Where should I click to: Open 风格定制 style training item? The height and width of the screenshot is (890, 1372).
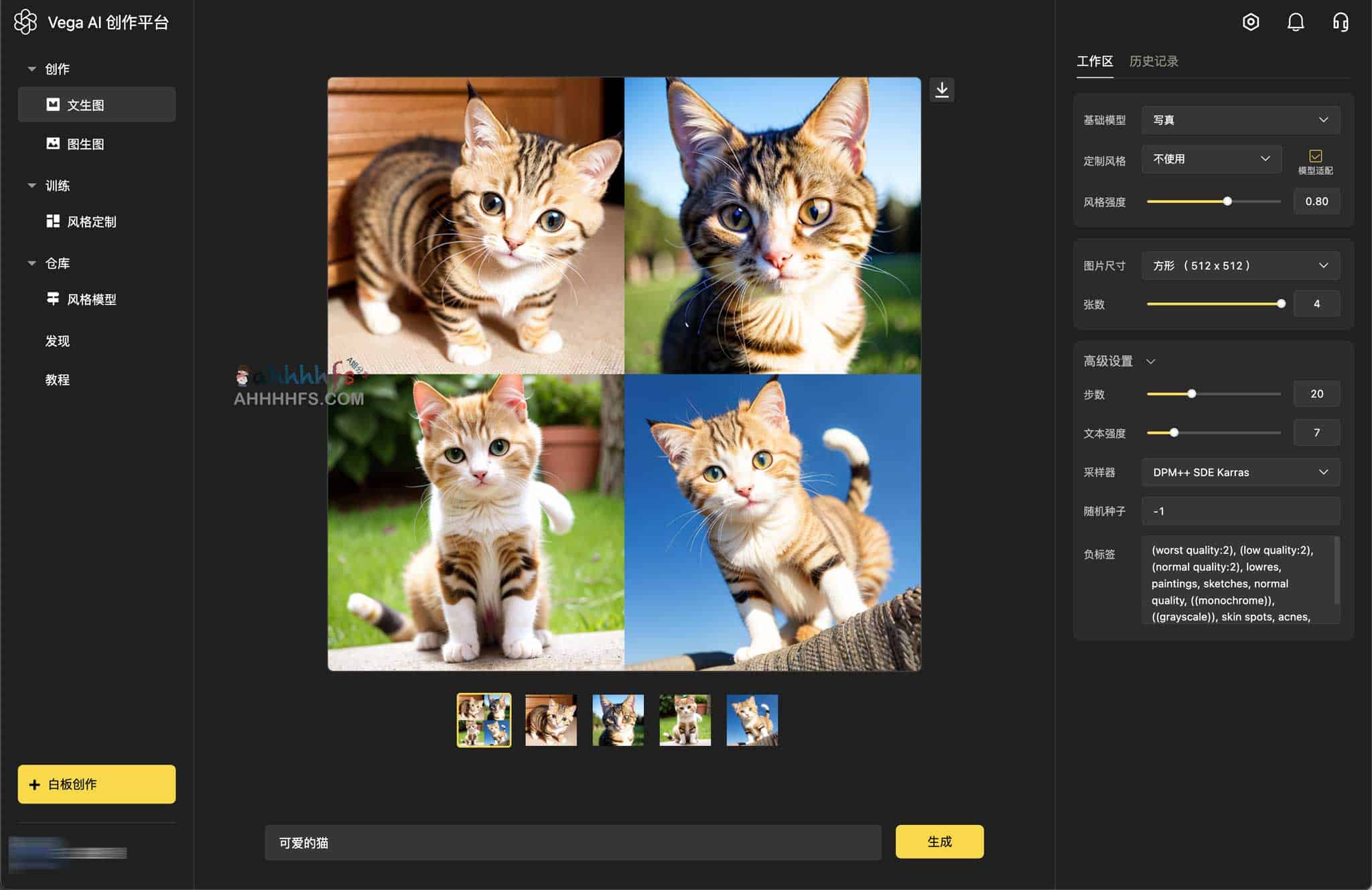coord(91,221)
